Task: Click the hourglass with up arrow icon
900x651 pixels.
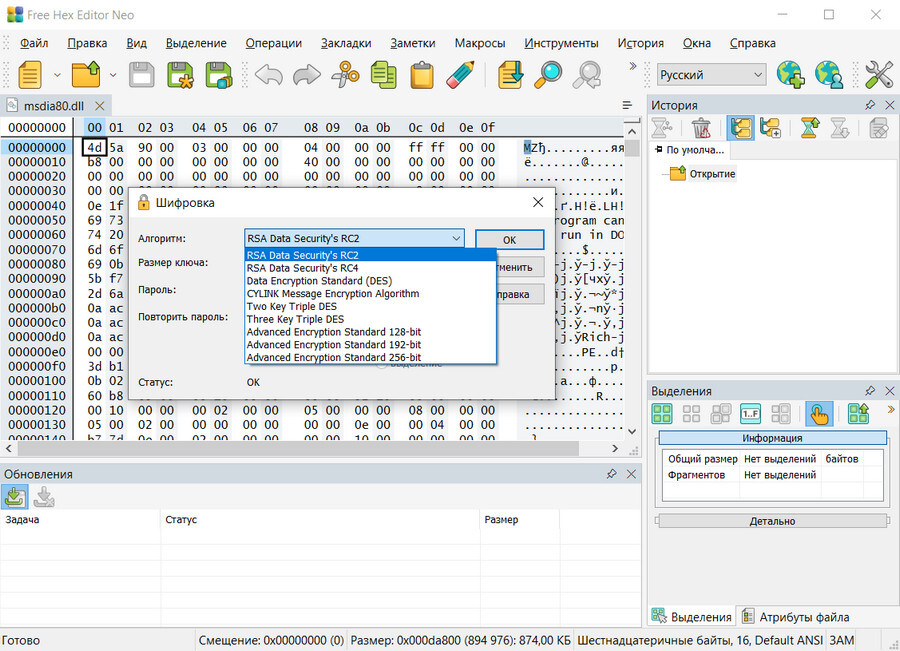Action: coord(809,127)
